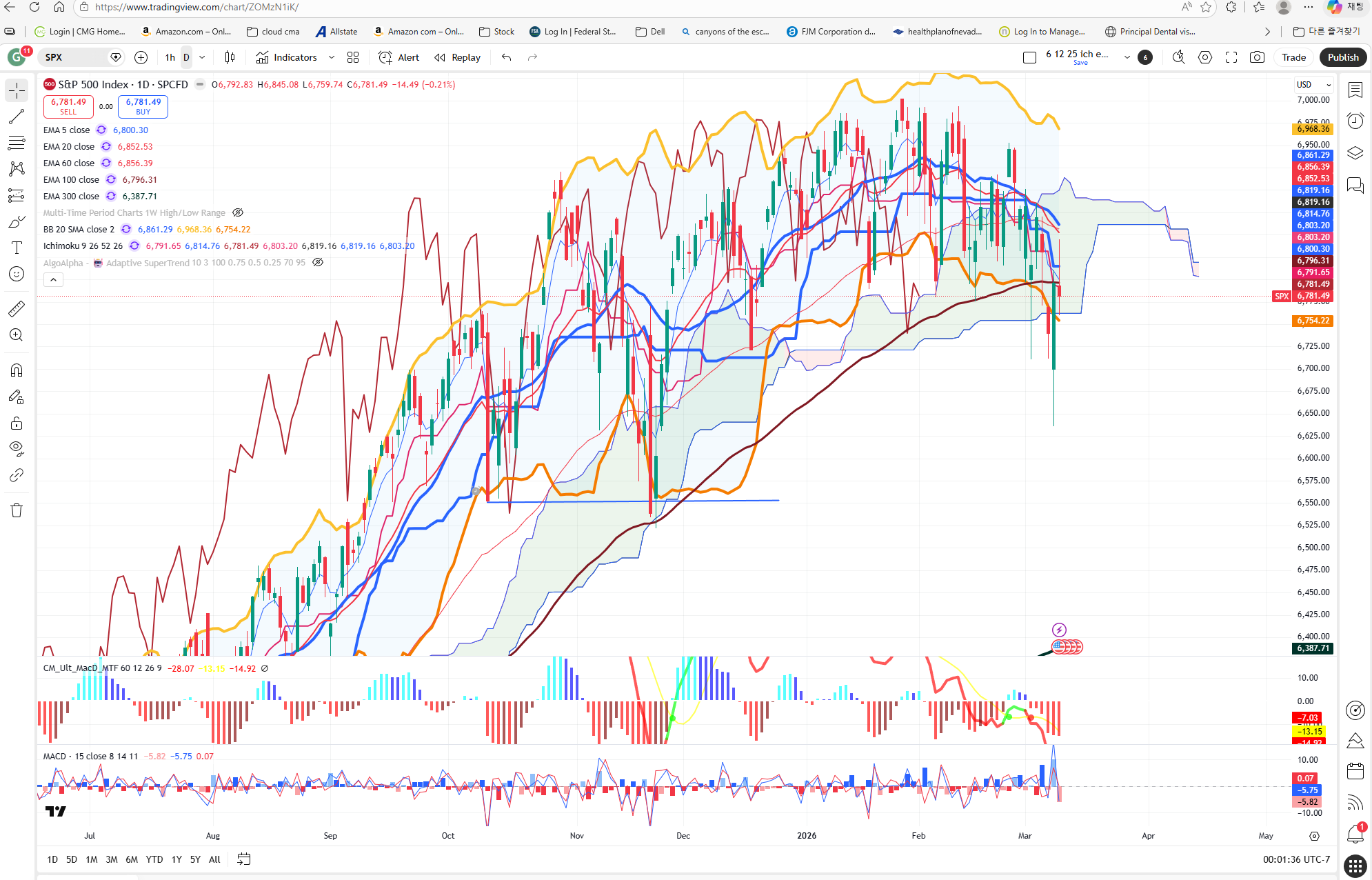
Task: Click the Publish button
Action: 1342,57
